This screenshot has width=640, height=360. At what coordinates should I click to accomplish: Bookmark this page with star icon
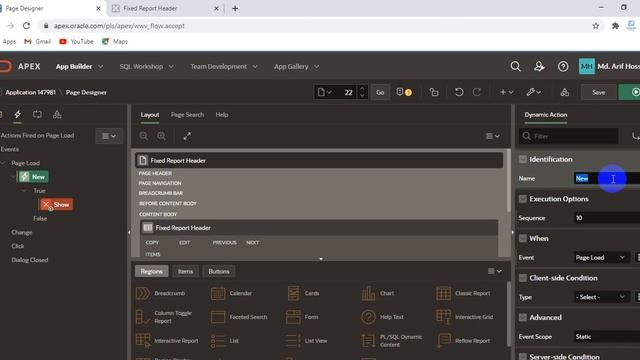pos(596,26)
